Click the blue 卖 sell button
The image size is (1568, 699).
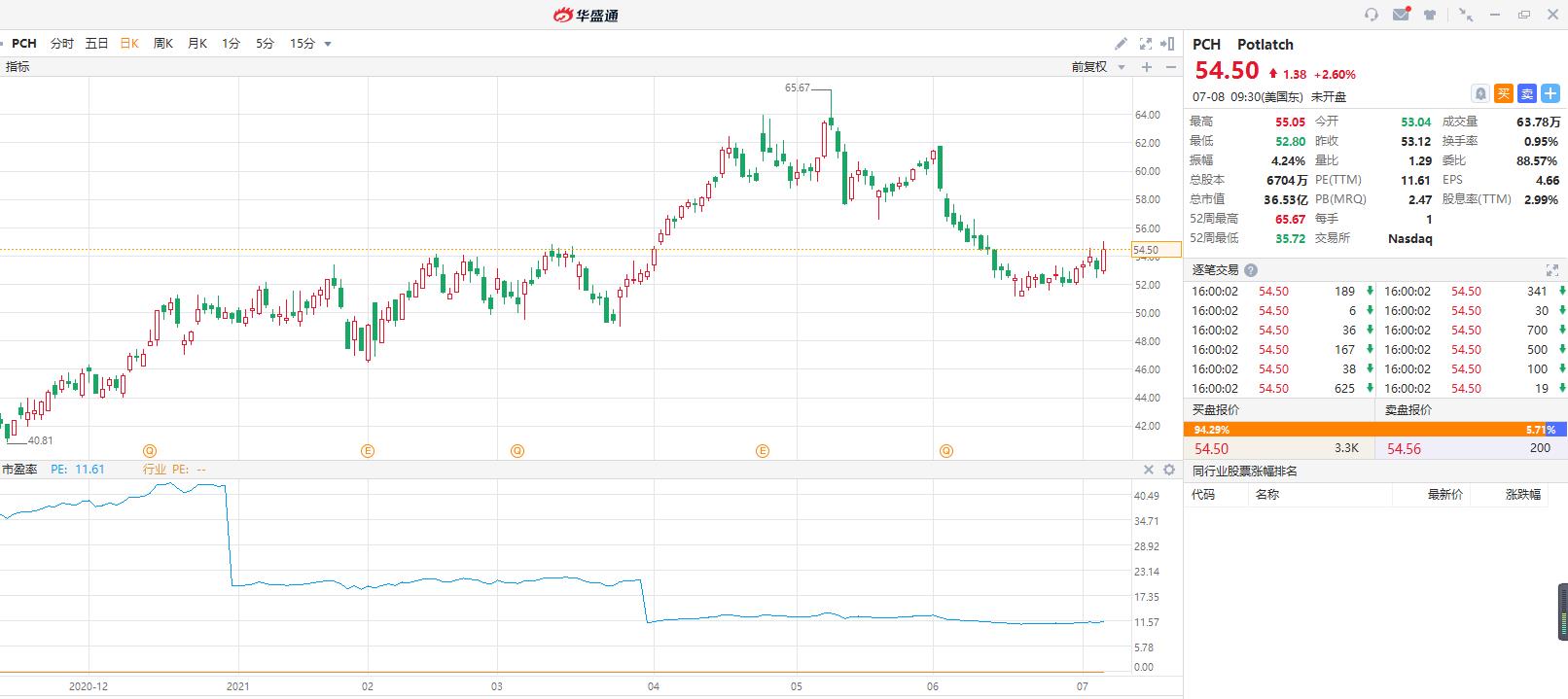click(1526, 93)
